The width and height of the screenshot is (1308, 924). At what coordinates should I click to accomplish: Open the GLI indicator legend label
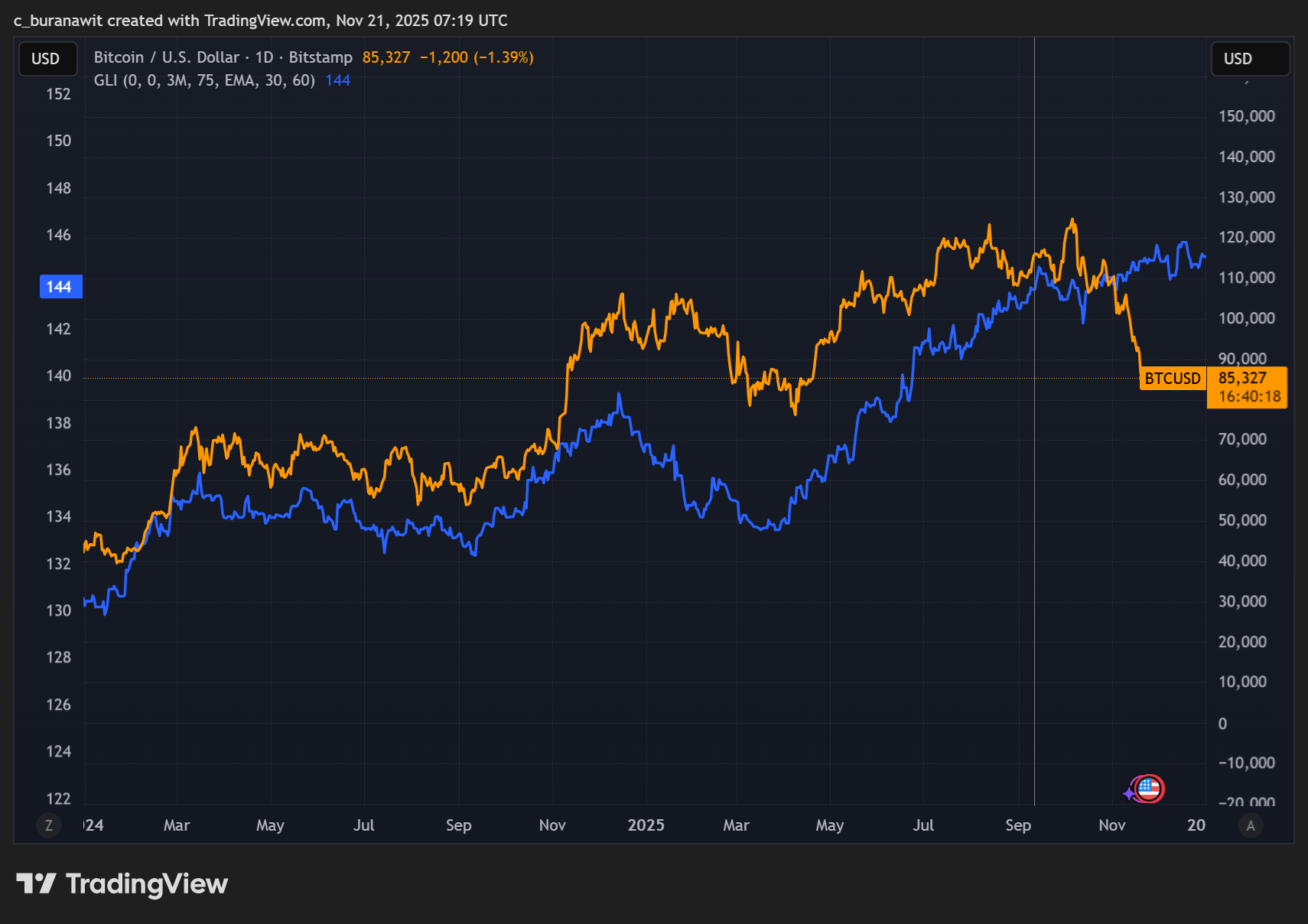click(x=204, y=80)
